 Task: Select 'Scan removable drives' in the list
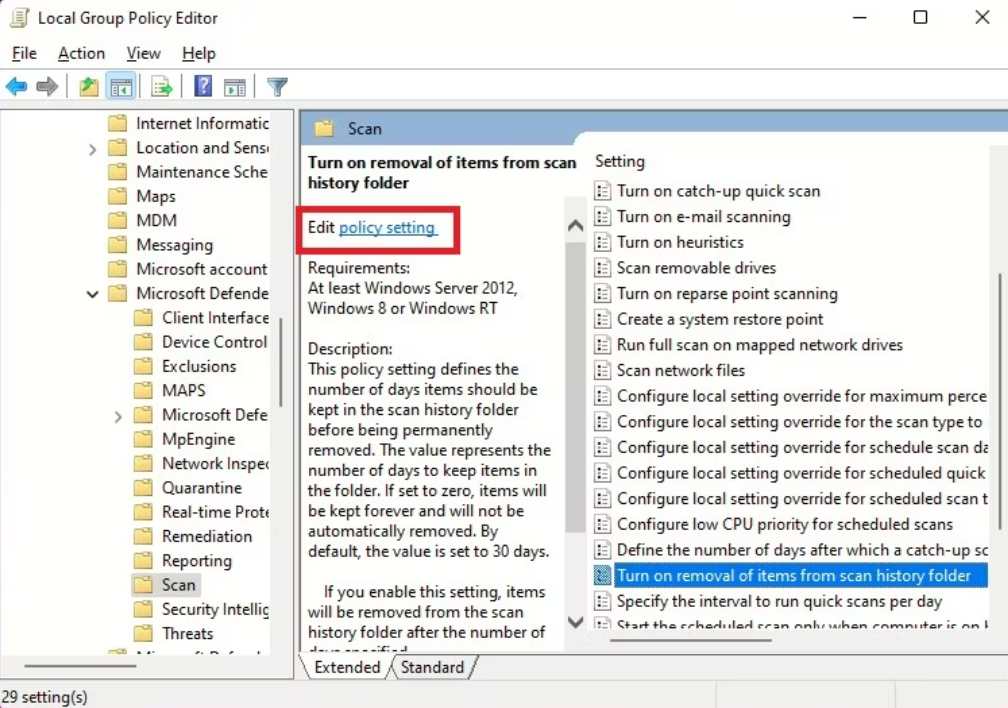pyautogui.click(x=696, y=268)
